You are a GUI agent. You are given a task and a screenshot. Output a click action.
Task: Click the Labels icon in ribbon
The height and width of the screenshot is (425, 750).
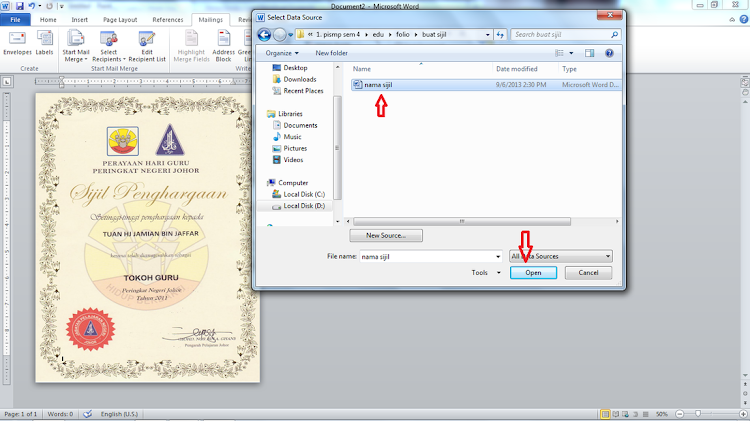click(x=44, y=44)
